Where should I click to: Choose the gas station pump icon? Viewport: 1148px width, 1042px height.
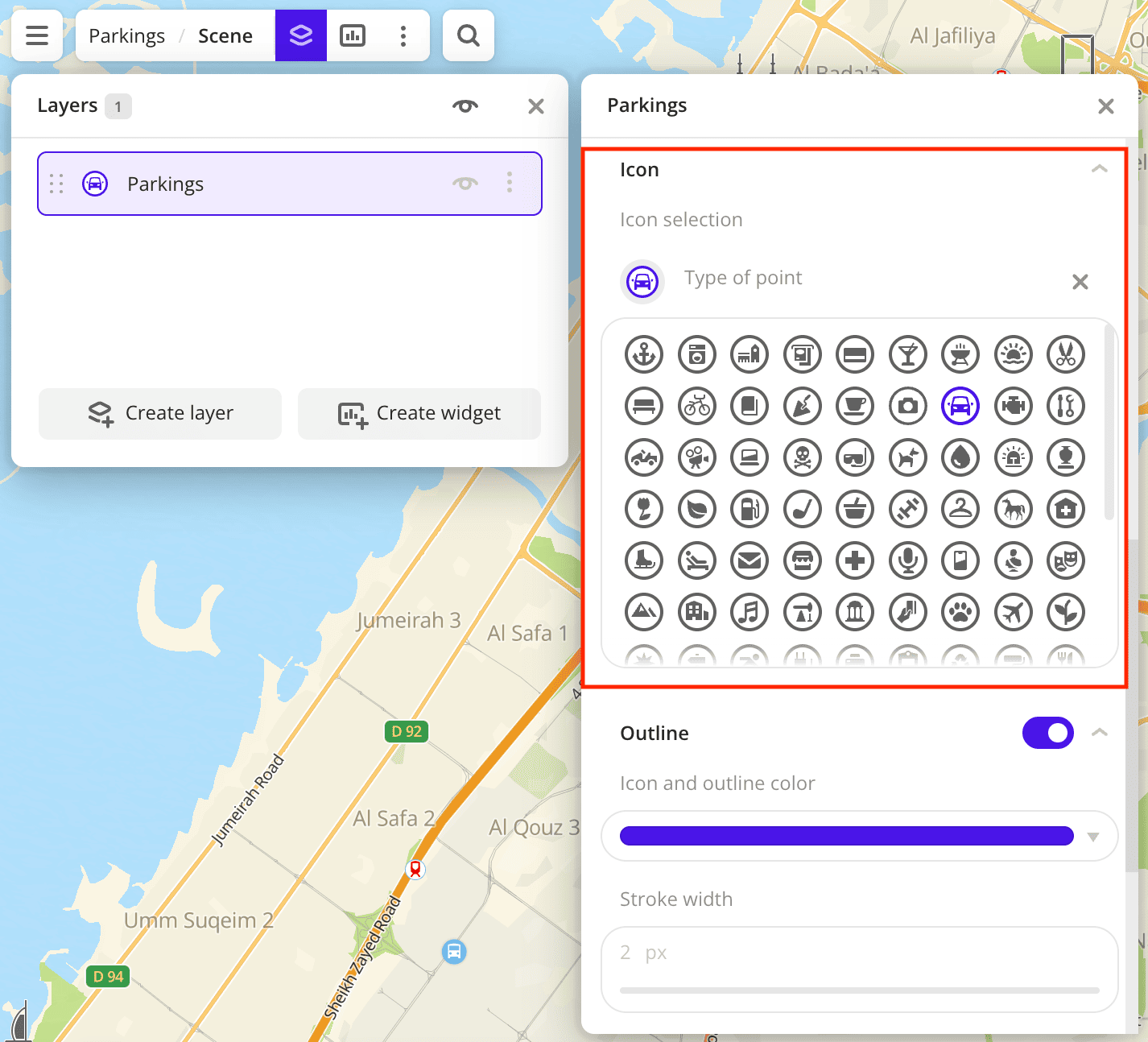click(750, 509)
